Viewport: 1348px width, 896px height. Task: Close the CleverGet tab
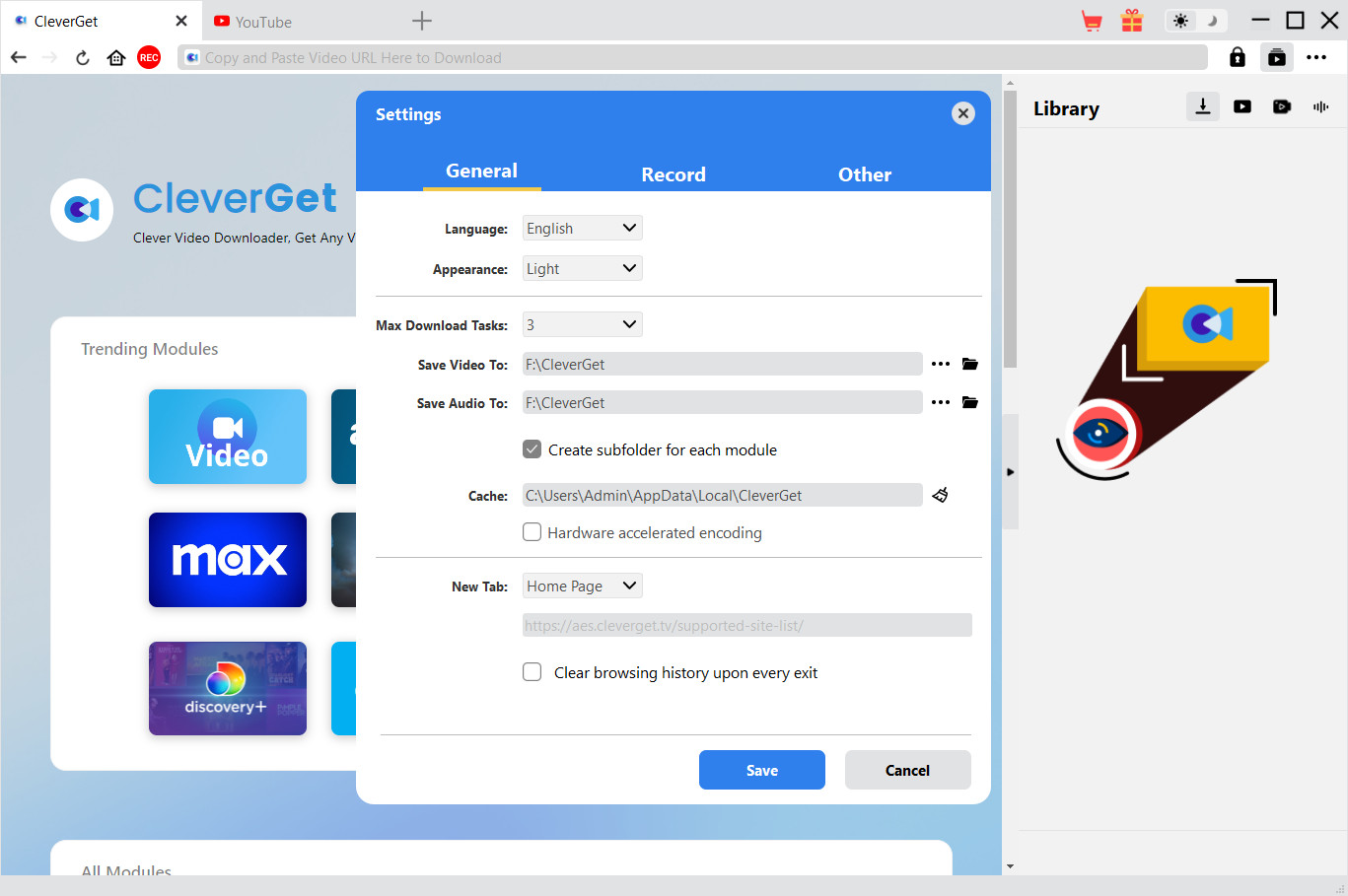[x=181, y=21]
